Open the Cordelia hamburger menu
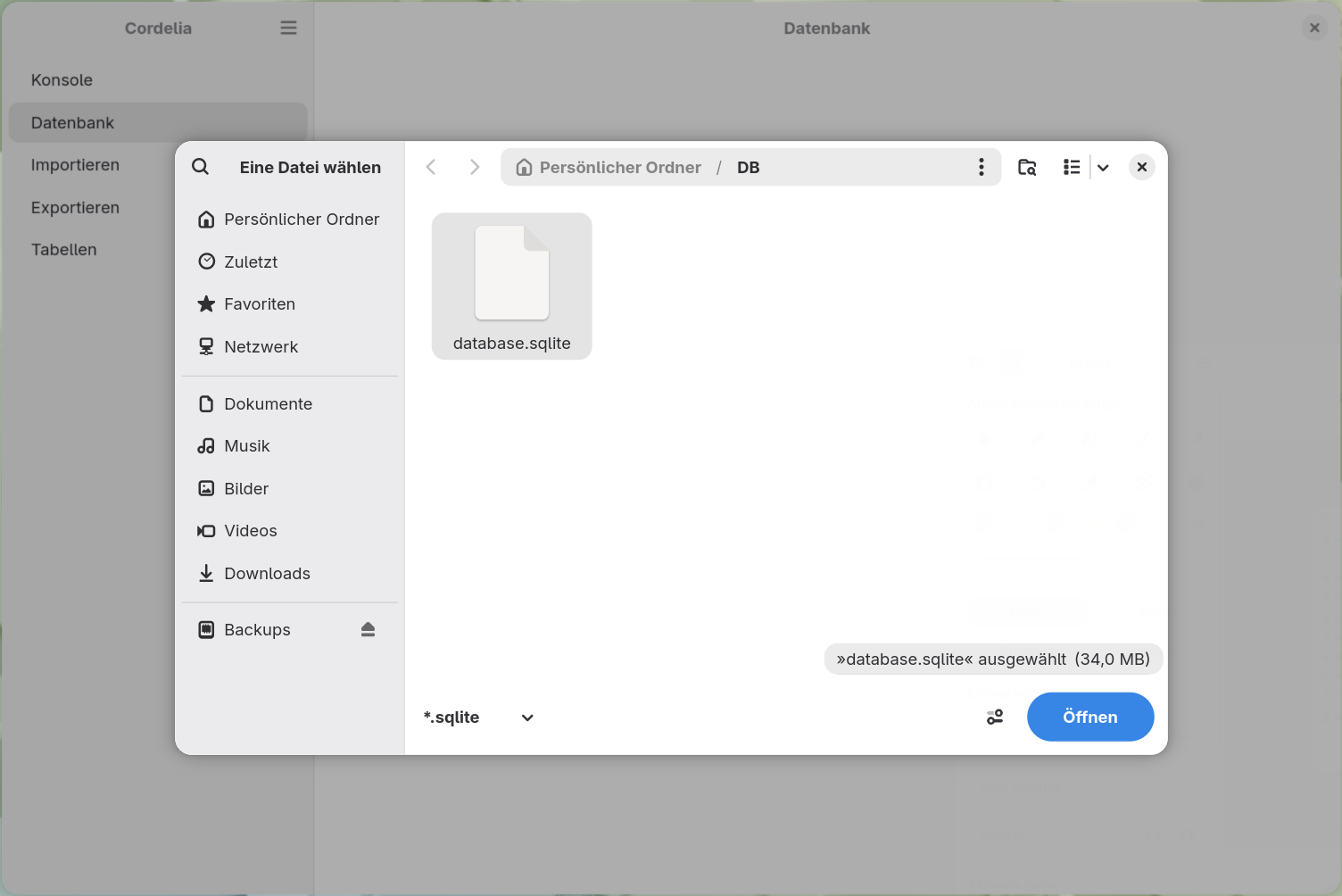 pyautogui.click(x=289, y=28)
